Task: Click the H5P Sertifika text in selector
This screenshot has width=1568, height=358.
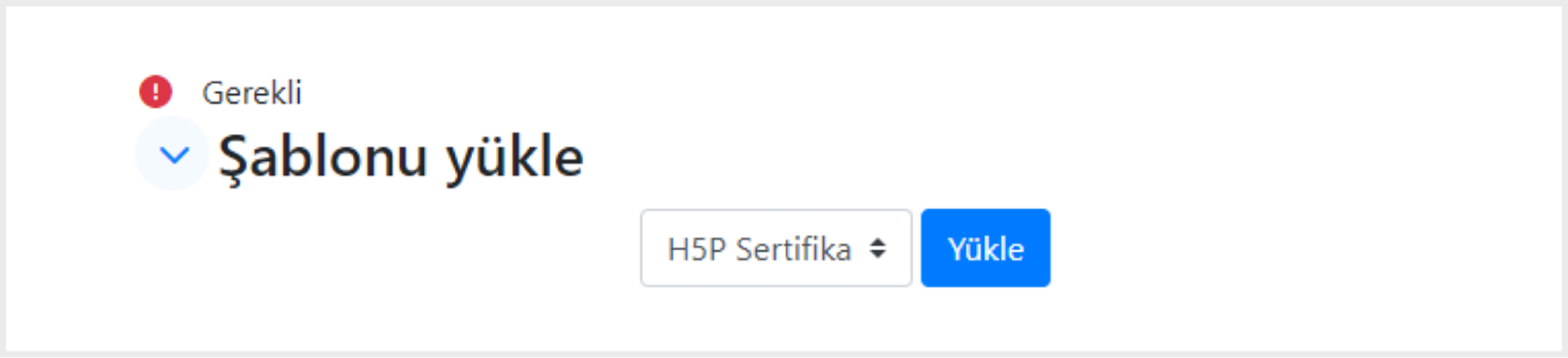Action: 759,248
